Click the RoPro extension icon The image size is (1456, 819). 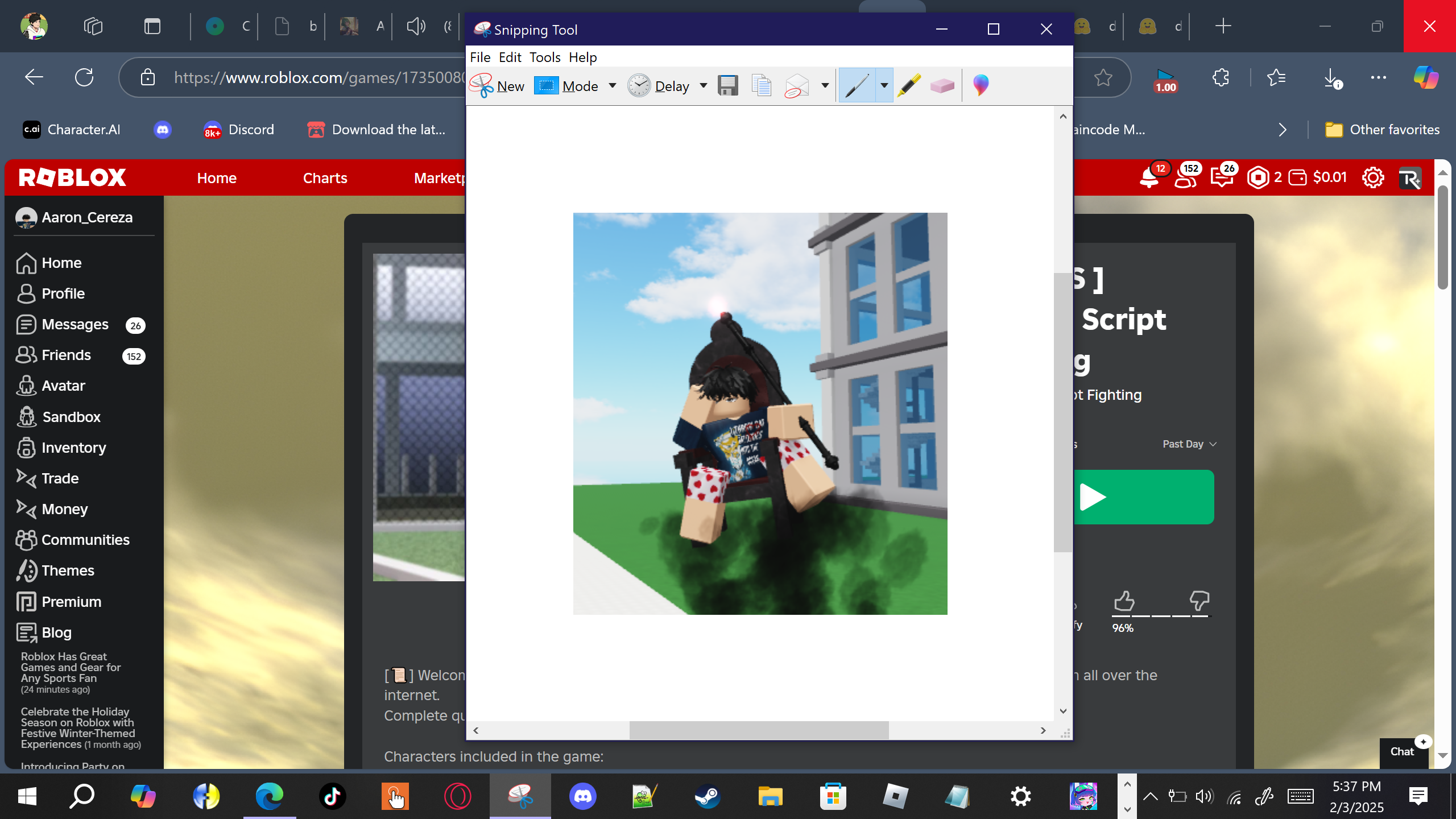pos(1410,179)
